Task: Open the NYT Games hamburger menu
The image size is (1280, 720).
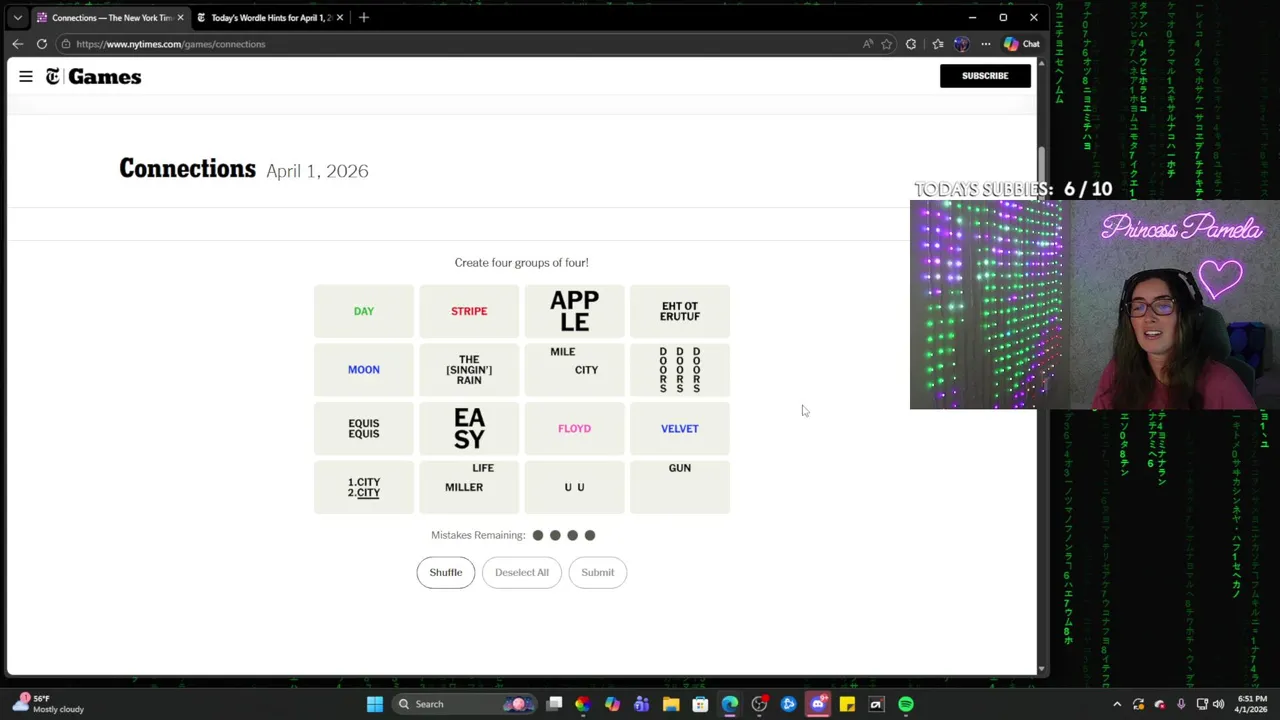Action: (26, 76)
